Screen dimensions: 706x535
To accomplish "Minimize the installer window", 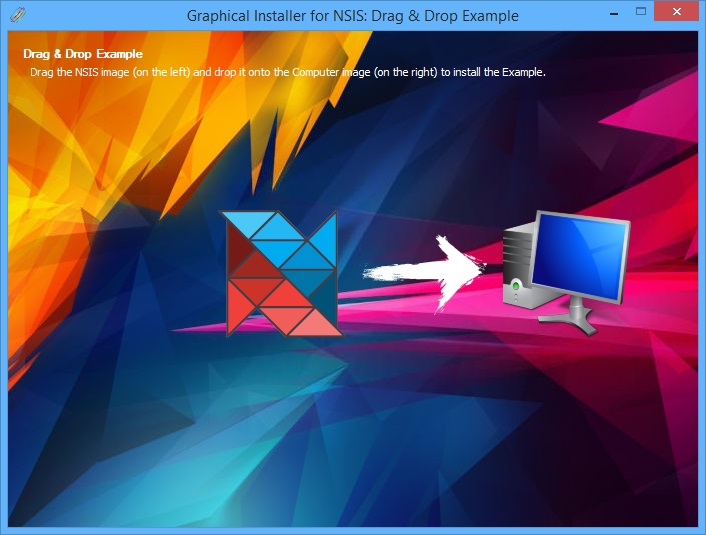I will 613,14.
